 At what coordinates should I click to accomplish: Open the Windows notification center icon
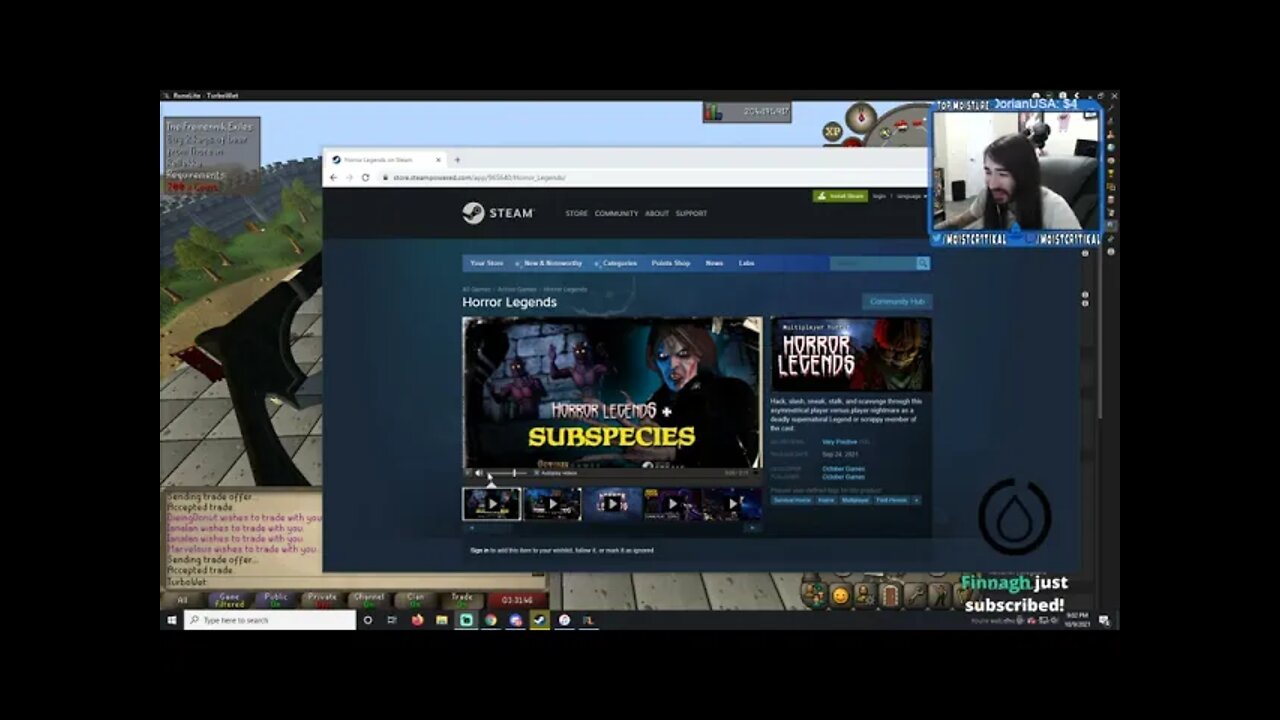coord(1105,620)
